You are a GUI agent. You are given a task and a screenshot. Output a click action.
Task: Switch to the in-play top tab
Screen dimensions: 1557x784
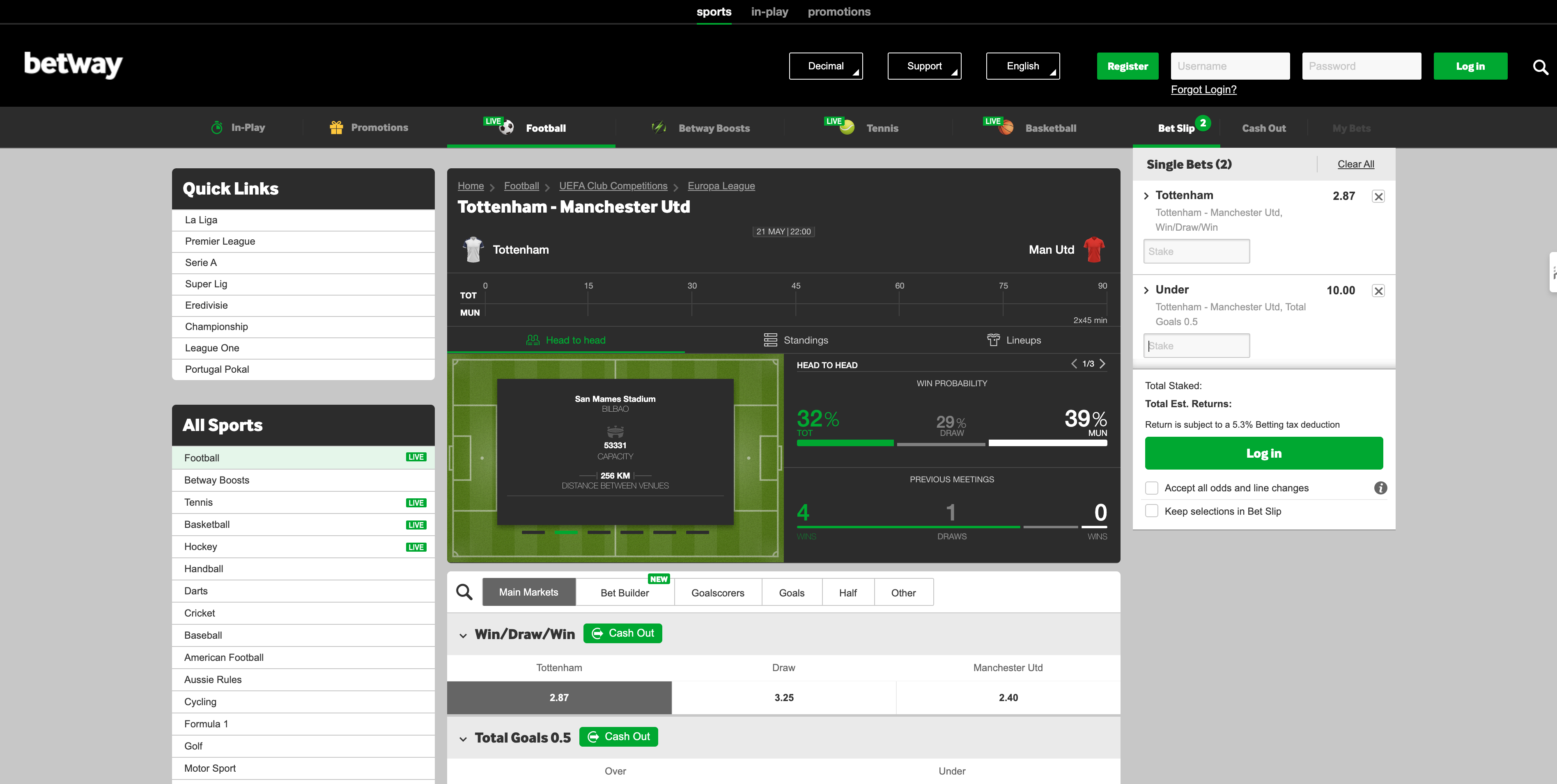point(769,11)
